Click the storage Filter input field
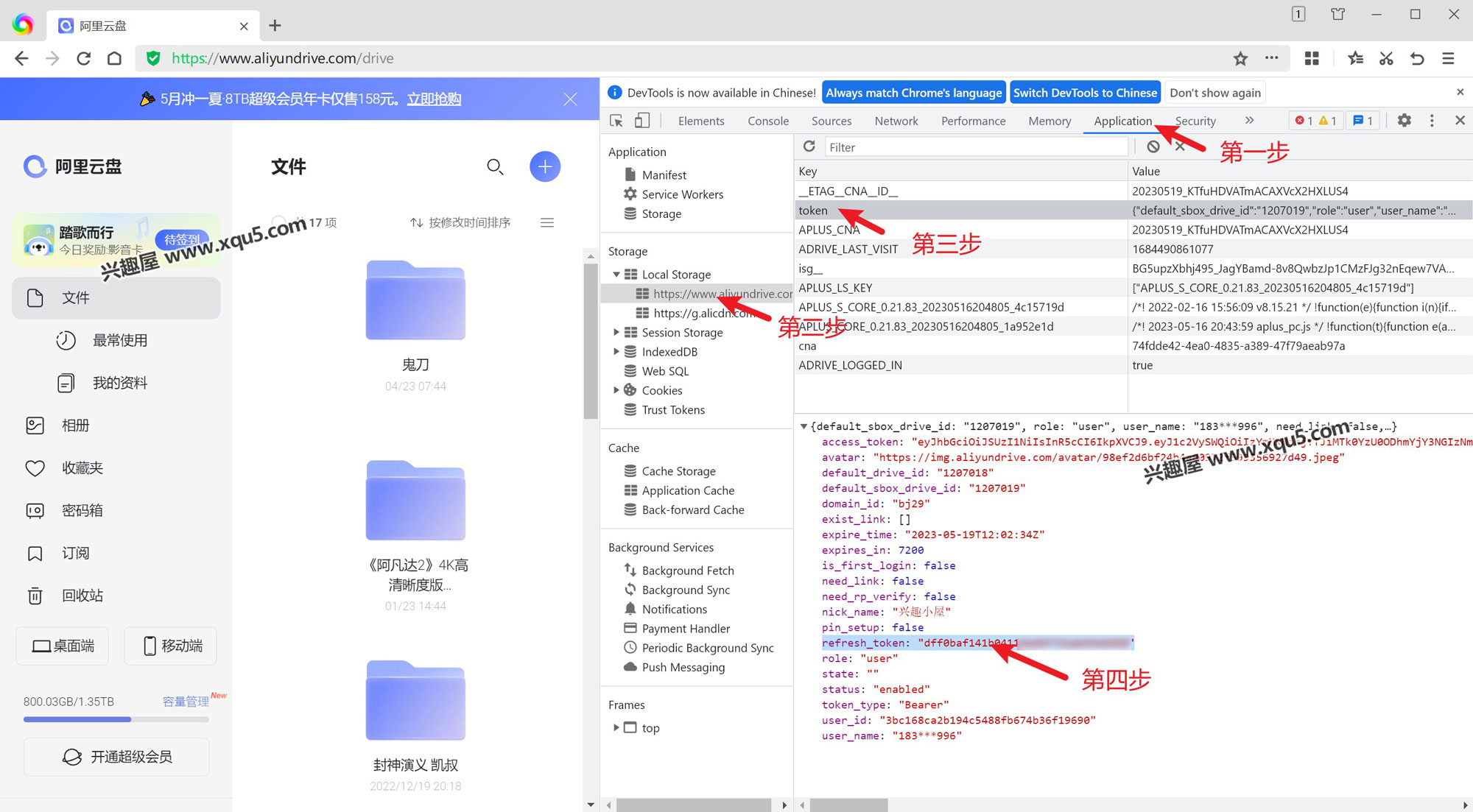This screenshot has height=812, width=1473. click(x=977, y=147)
